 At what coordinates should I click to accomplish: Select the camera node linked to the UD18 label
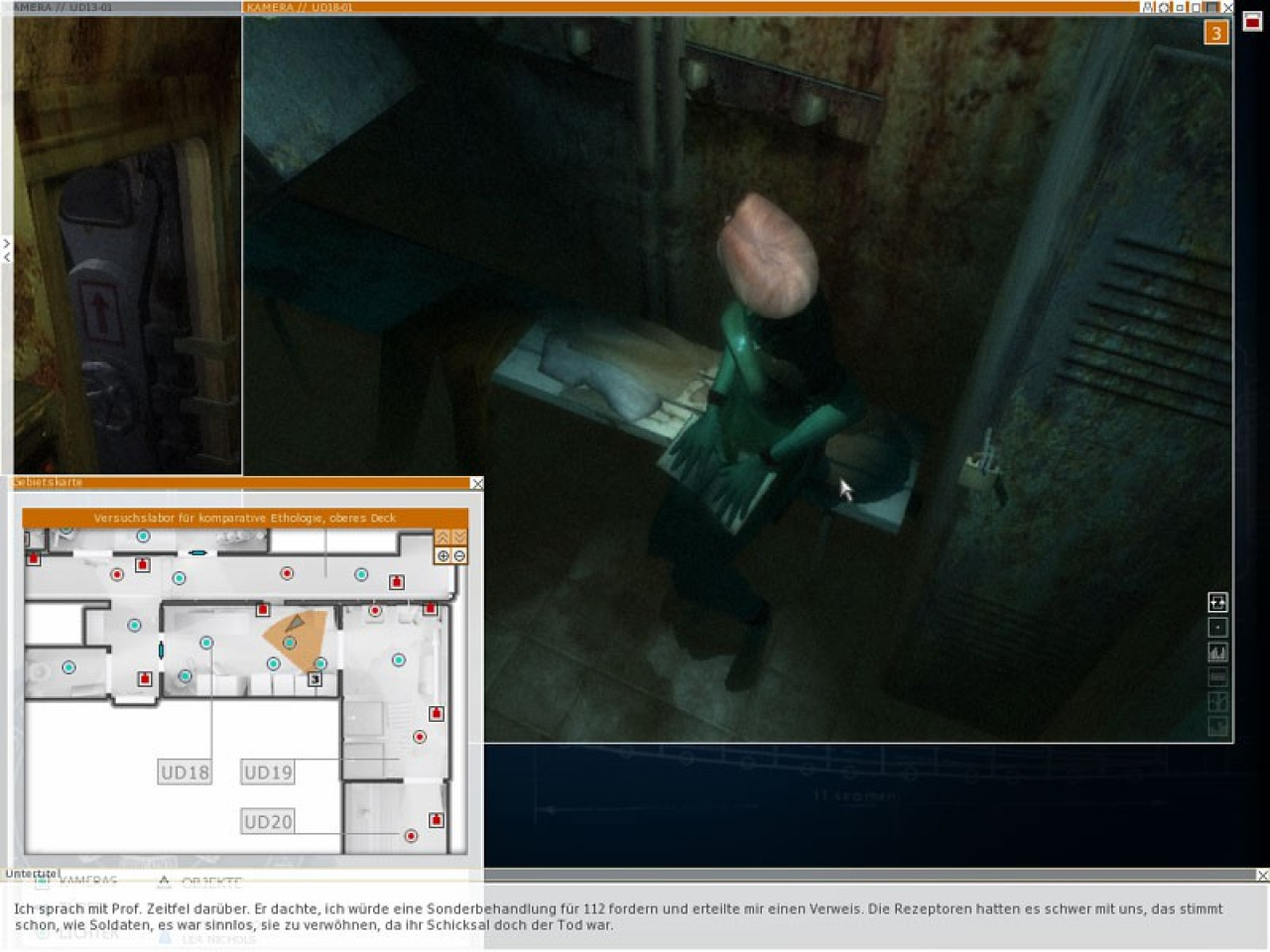click(206, 643)
